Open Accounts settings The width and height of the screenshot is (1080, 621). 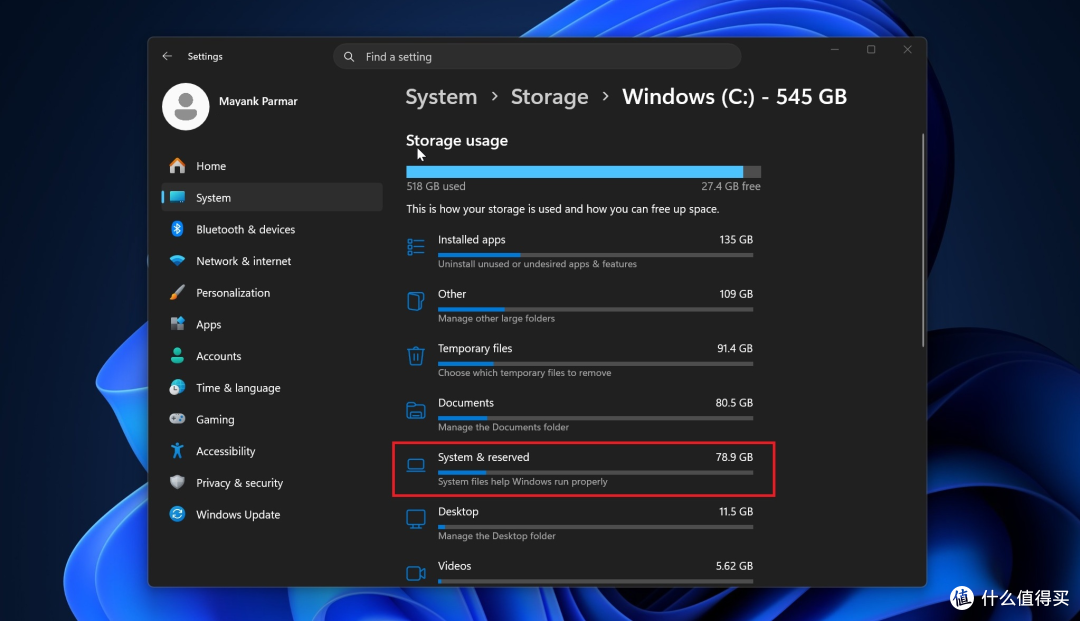[x=271, y=356]
